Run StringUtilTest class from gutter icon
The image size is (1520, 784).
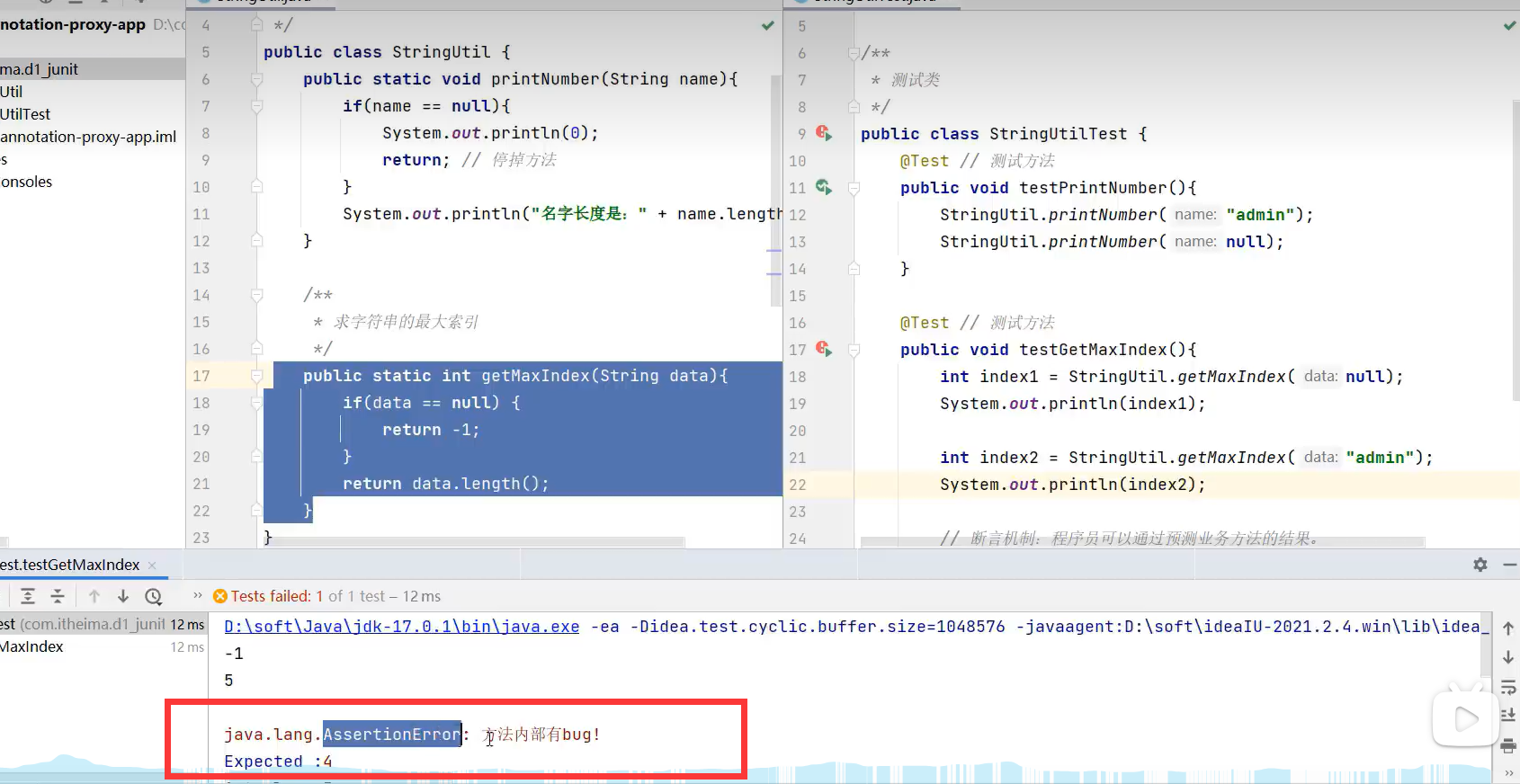coord(823,133)
